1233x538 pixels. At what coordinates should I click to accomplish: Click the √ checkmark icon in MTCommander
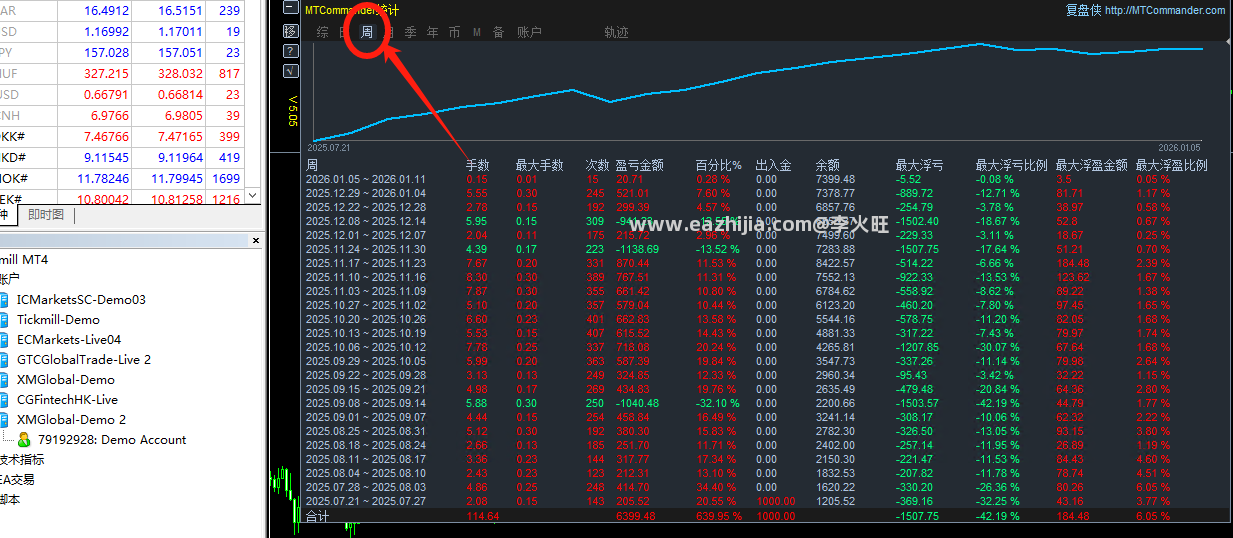tap(290, 71)
